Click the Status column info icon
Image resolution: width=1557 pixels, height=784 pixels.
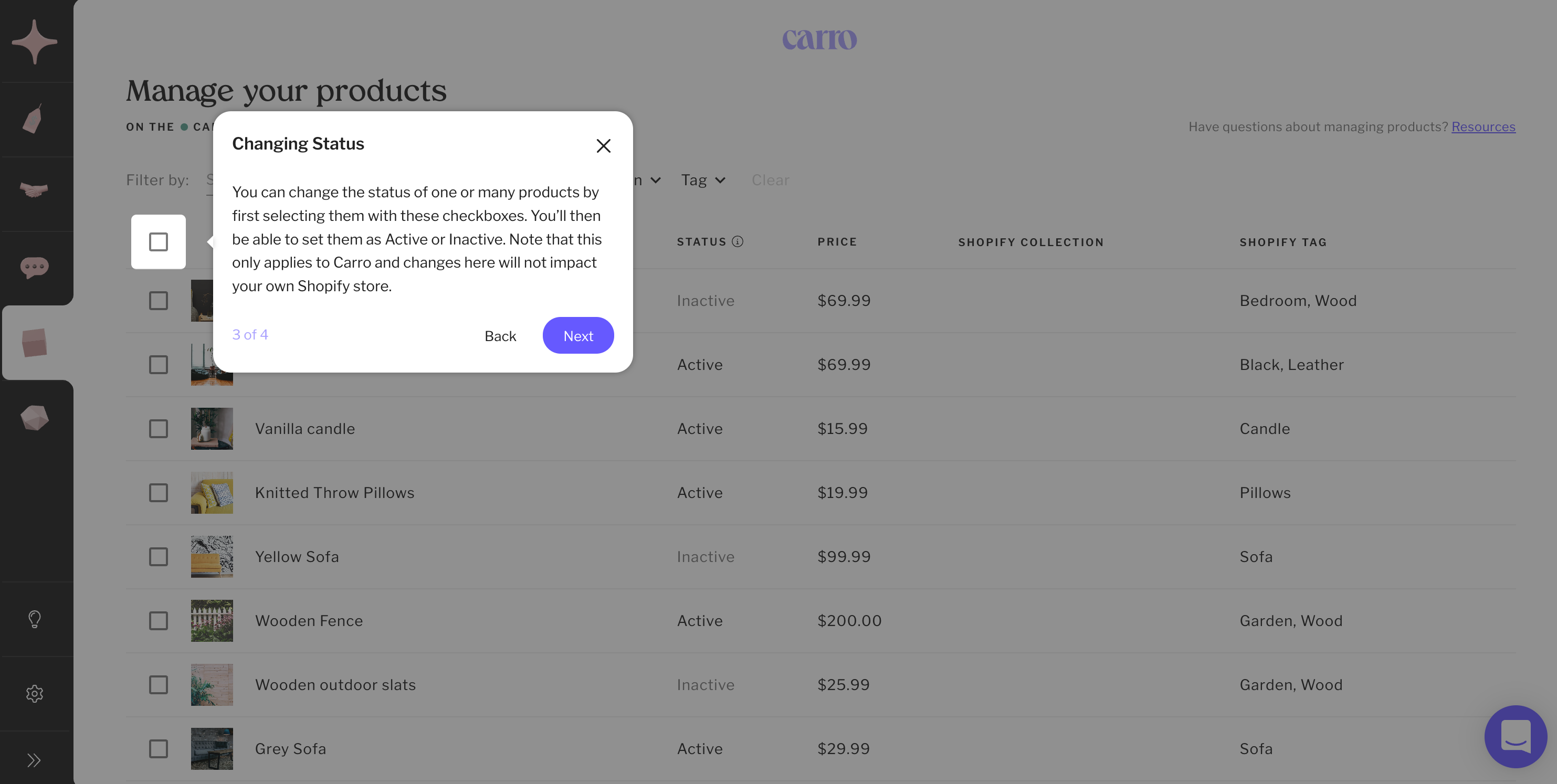click(x=738, y=241)
